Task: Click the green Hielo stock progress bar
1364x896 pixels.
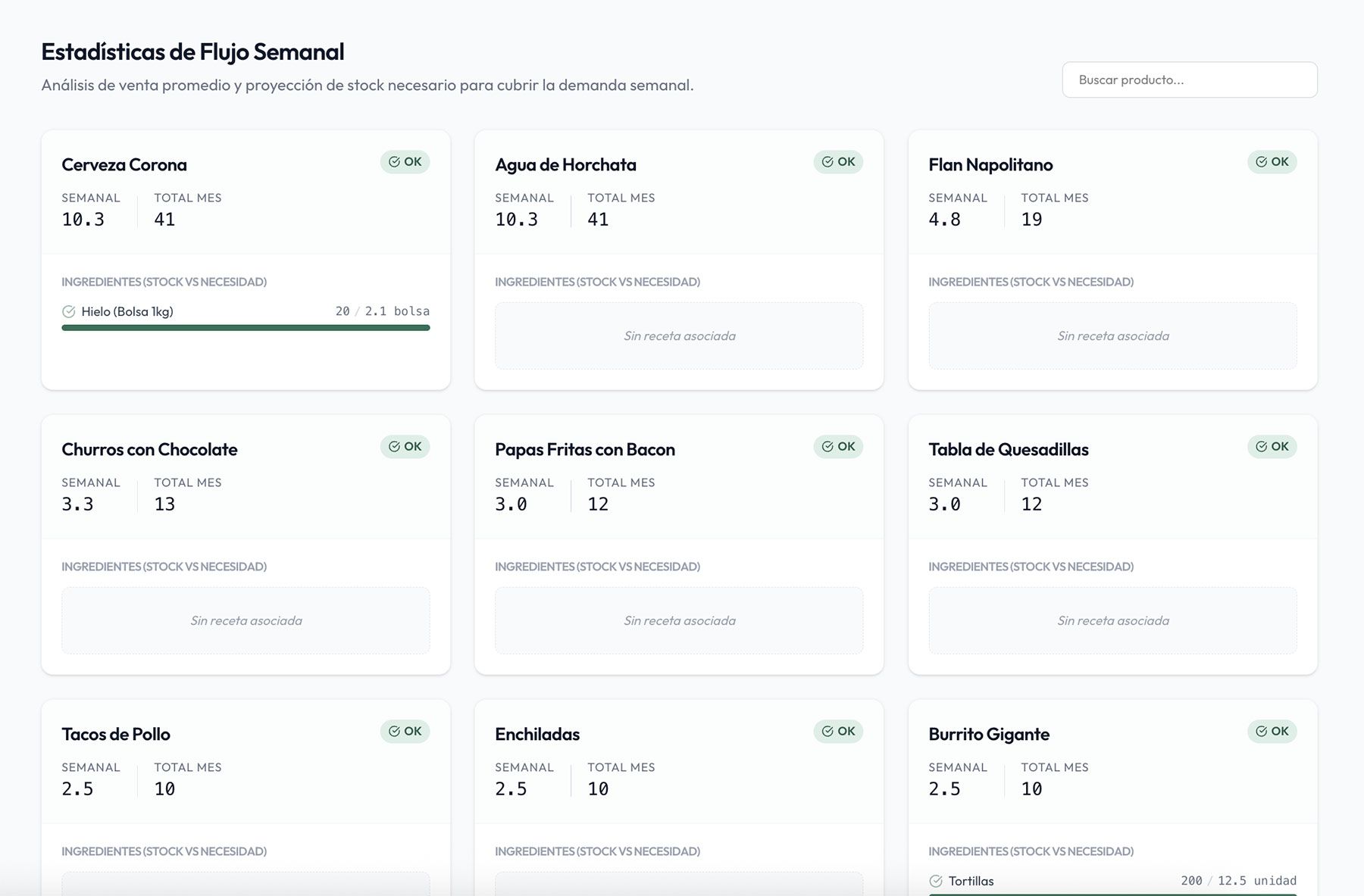Action: [246, 328]
